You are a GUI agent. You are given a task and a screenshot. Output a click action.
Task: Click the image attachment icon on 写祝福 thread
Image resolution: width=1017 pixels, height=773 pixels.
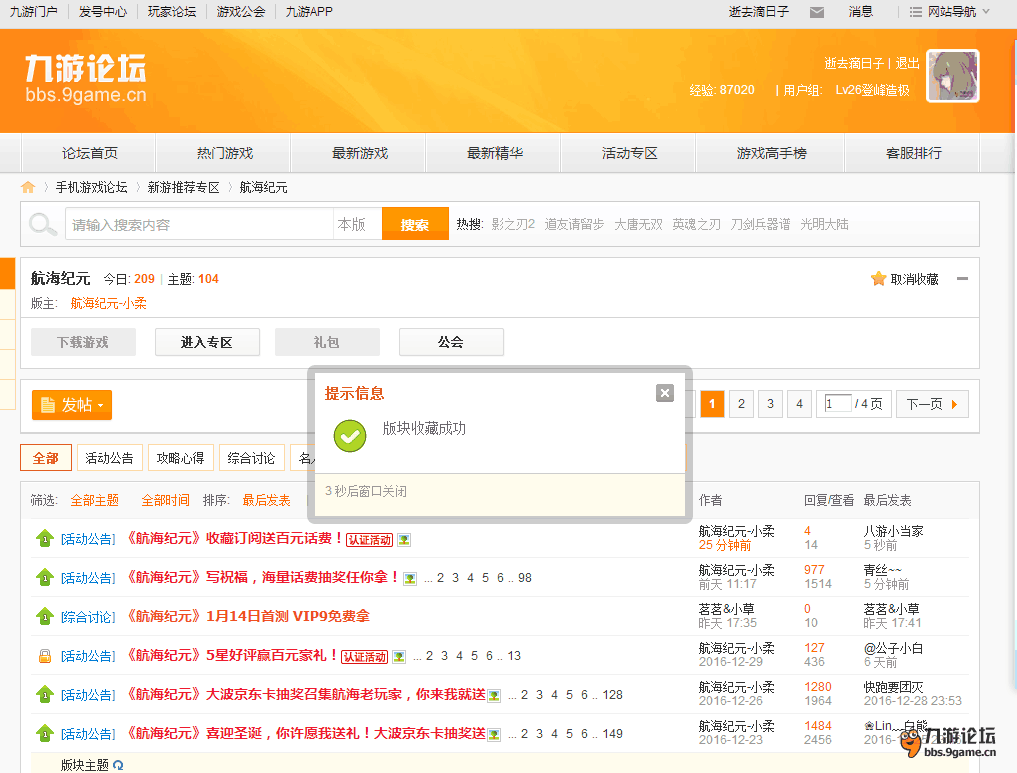410,578
